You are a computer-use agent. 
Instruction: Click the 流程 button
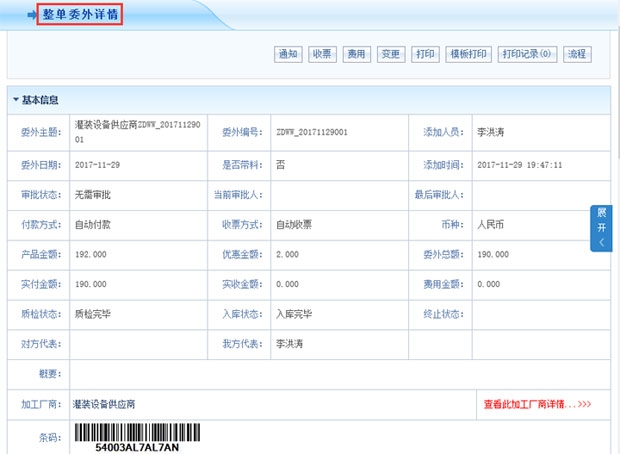[x=577, y=54]
